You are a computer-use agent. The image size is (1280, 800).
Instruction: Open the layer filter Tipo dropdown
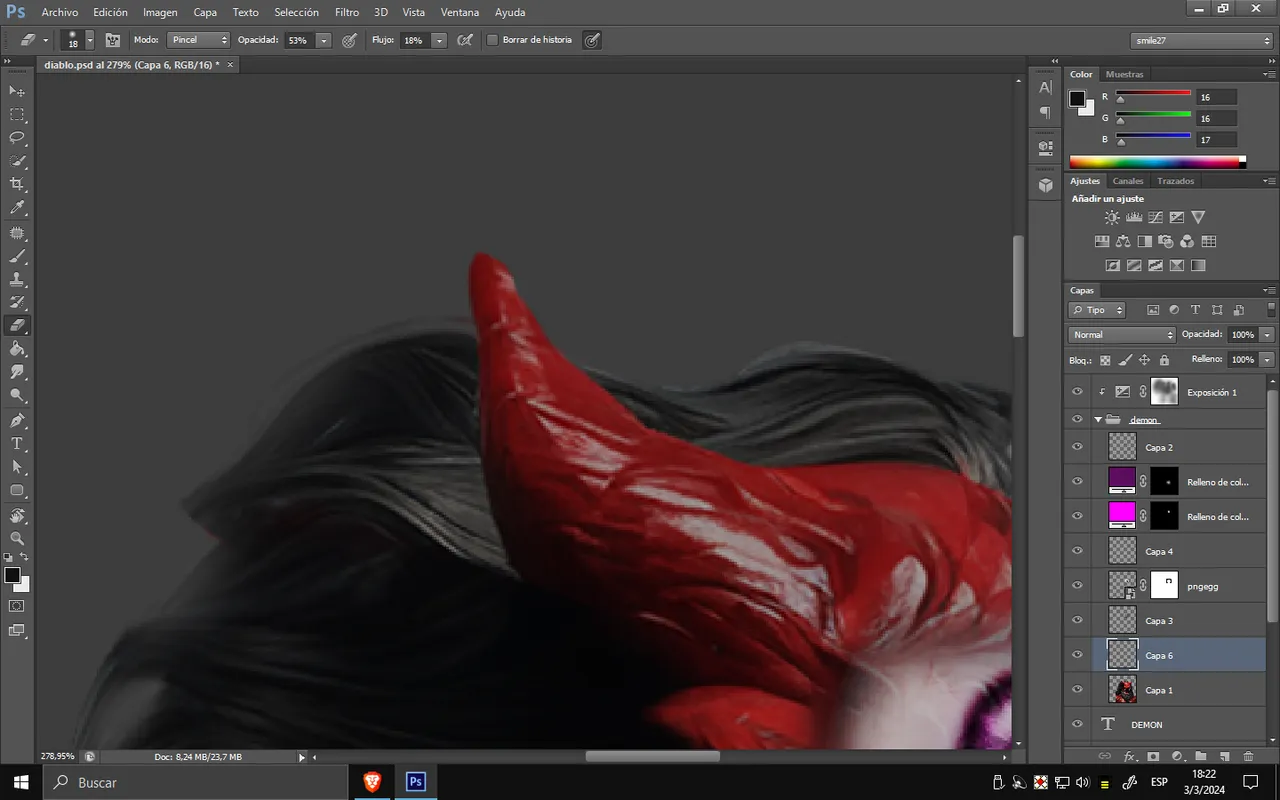1097,310
